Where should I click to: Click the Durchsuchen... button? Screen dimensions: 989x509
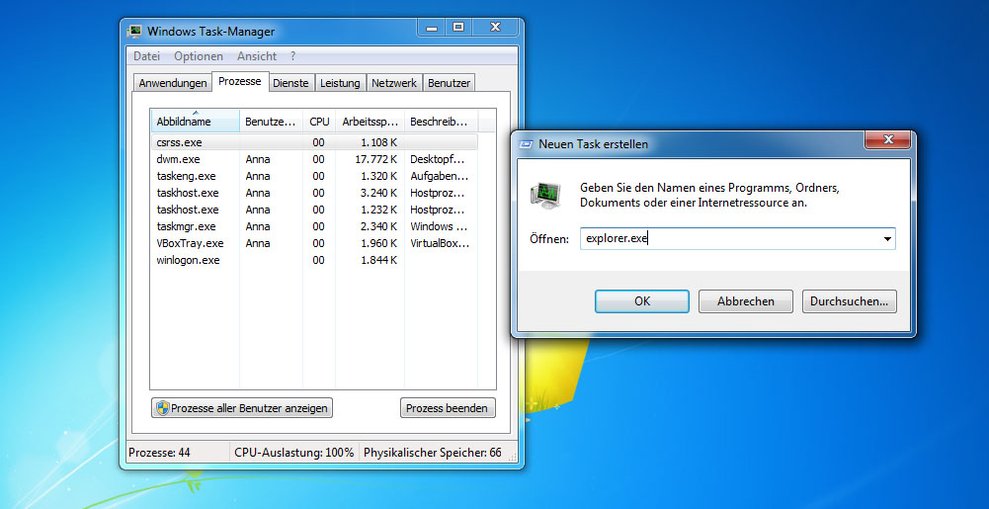[849, 301]
